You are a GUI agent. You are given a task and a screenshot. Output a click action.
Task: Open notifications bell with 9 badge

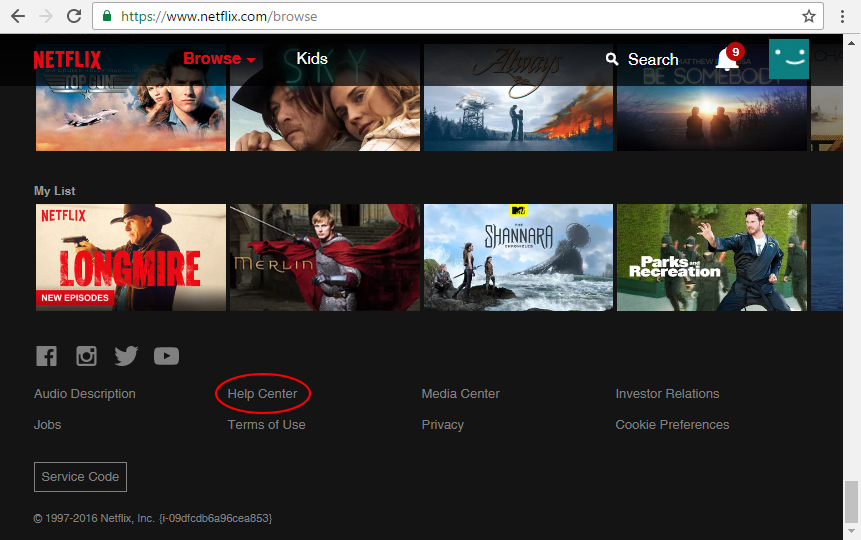pos(728,58)
